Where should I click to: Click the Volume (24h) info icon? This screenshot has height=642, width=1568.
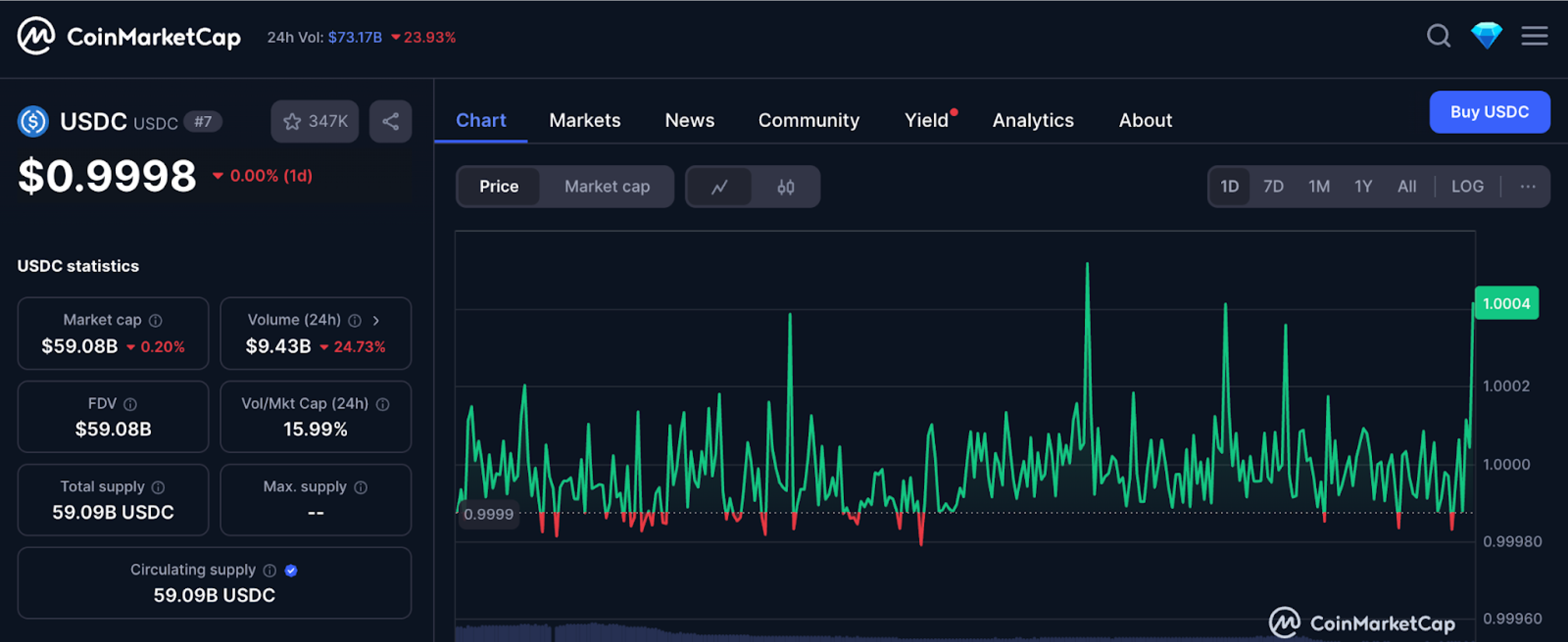pos(355,320)
